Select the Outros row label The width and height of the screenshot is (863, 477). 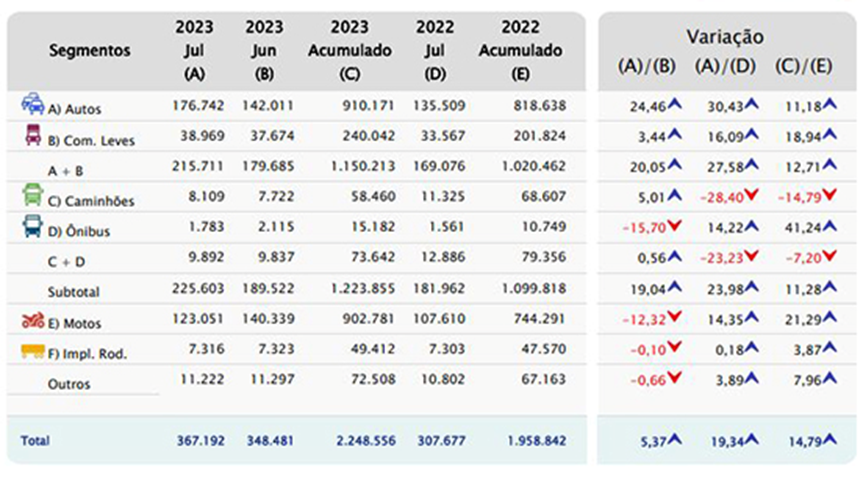[69, 384]
